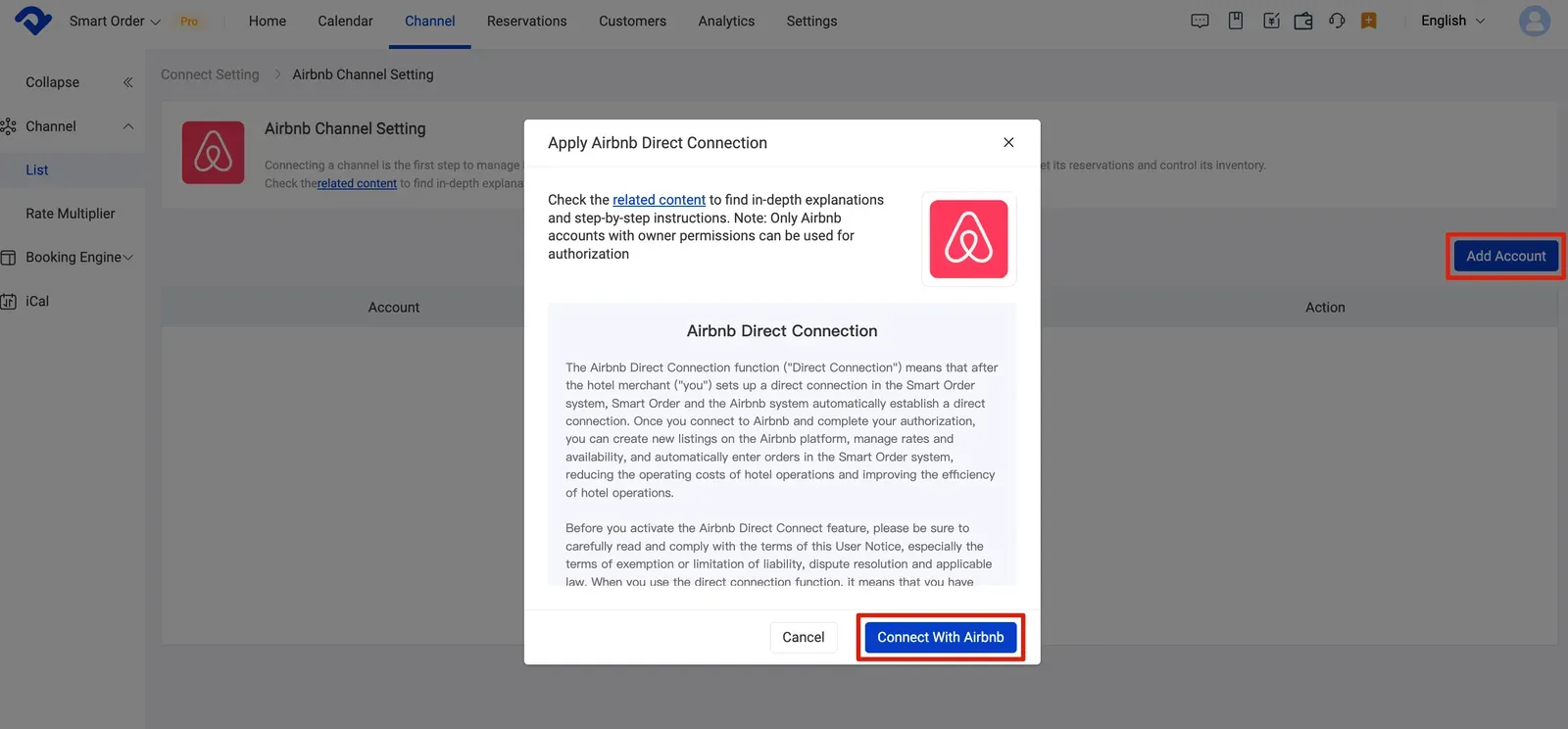This screenshot has width=1568, height=729.
Task: Close the Apply Airbnb Direct Connection dialog
Action: (1008, 142)
